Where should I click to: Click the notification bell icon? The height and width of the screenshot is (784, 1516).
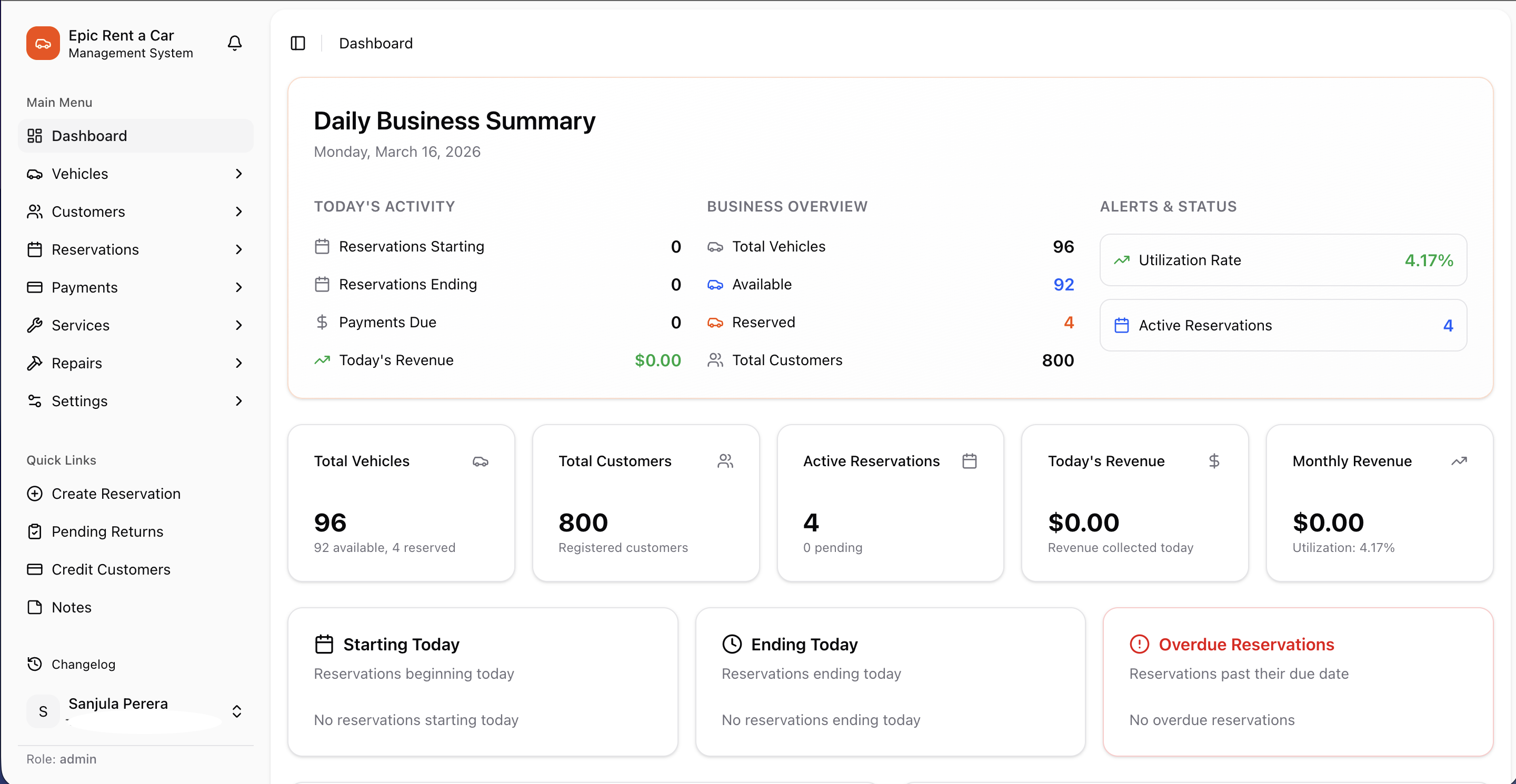tap(234, 43)
